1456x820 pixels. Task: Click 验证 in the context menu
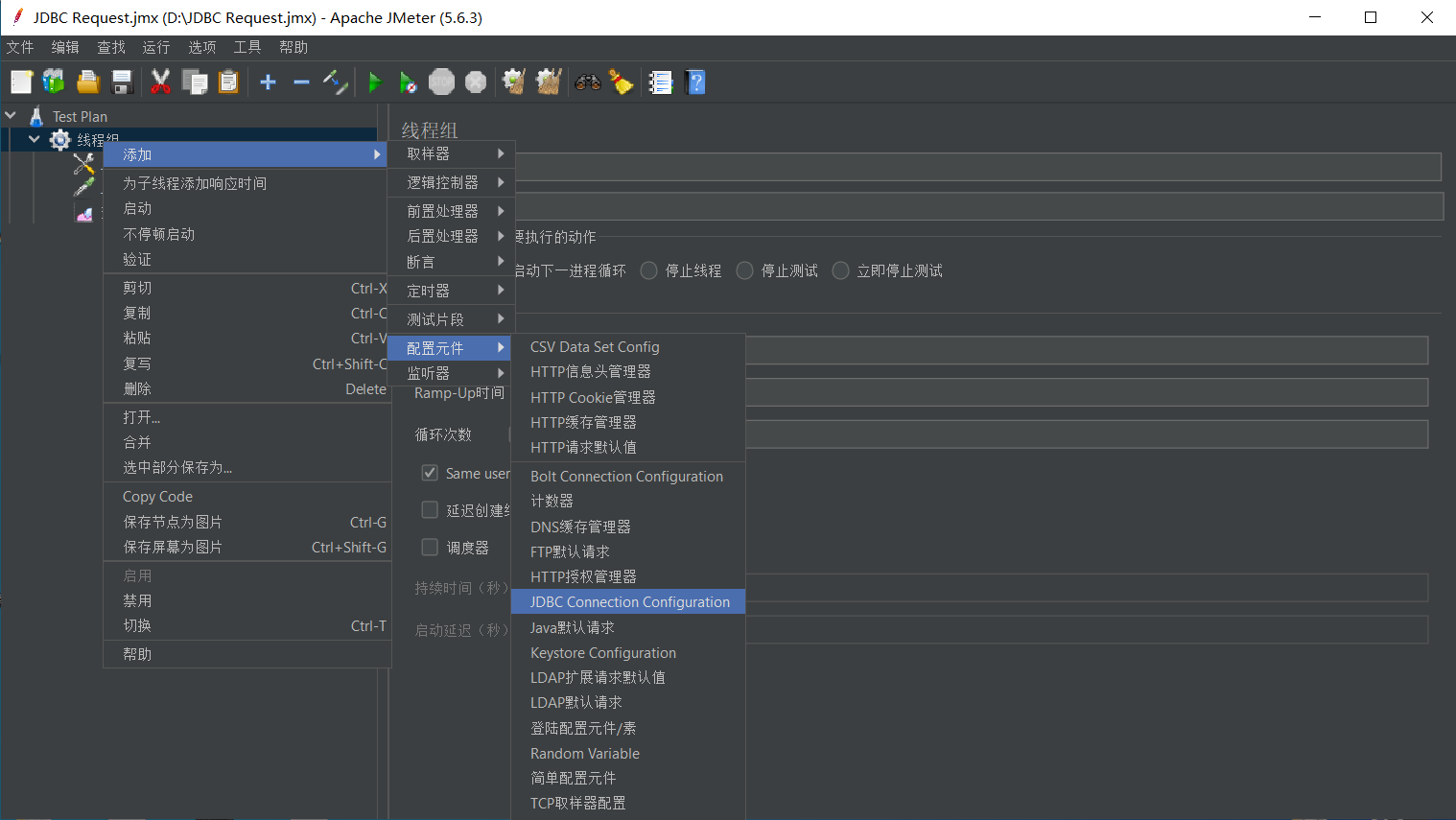(247, 259)
